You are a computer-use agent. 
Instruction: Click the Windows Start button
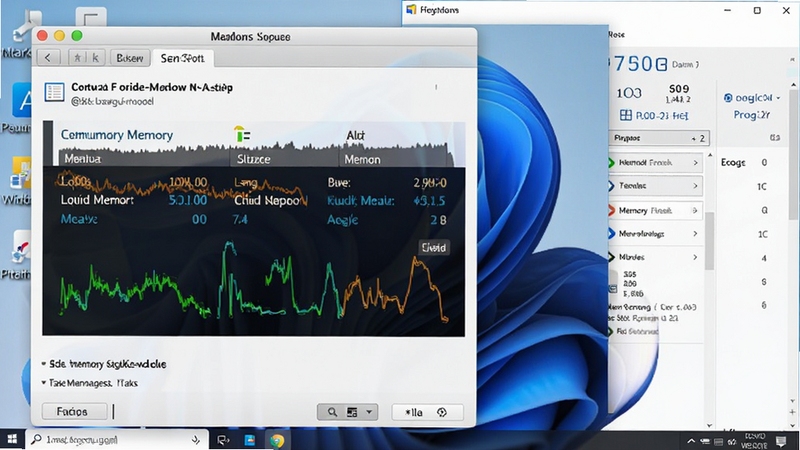pyautogui.click(x=12, y=439)
